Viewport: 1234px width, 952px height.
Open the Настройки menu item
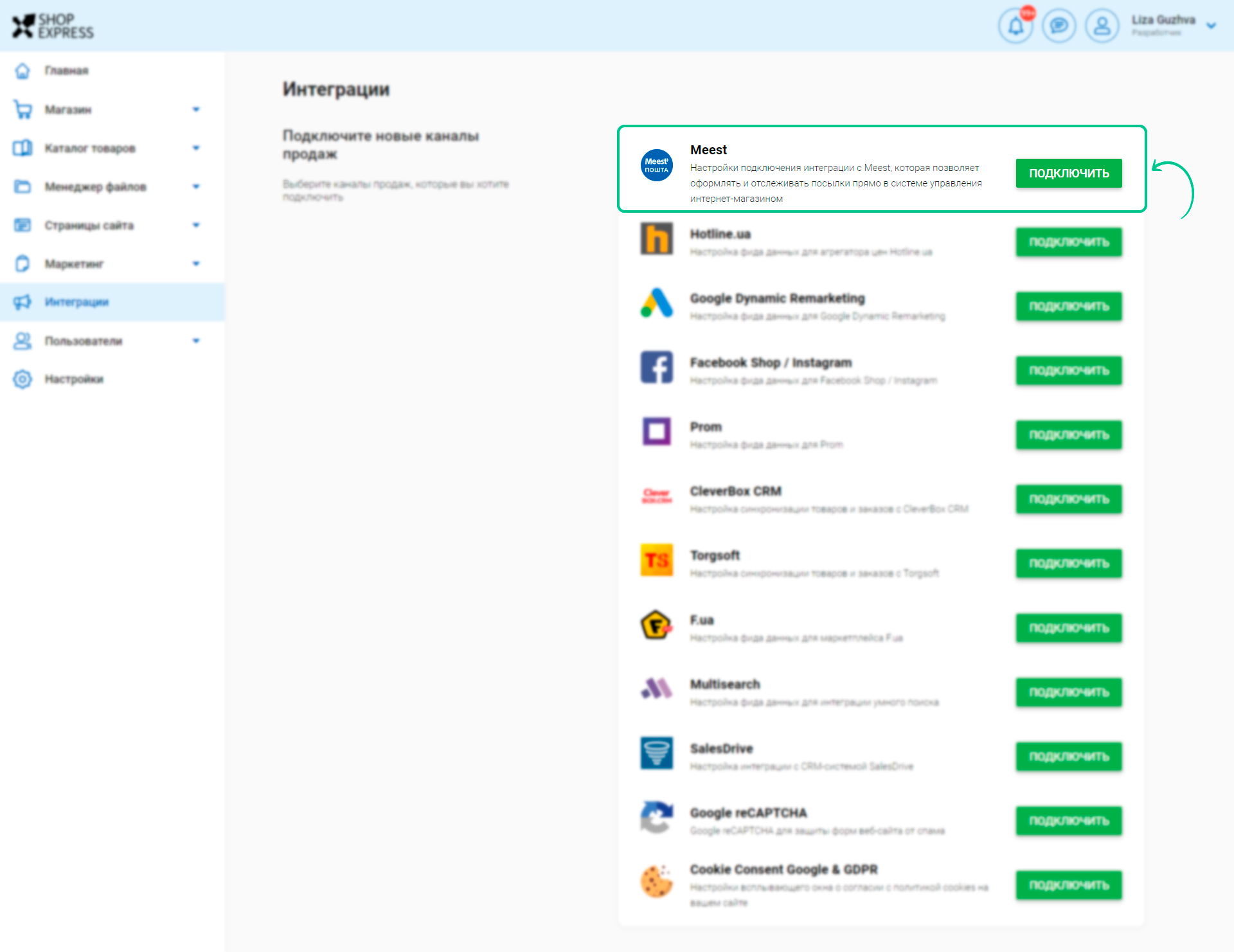coord(112,379)
